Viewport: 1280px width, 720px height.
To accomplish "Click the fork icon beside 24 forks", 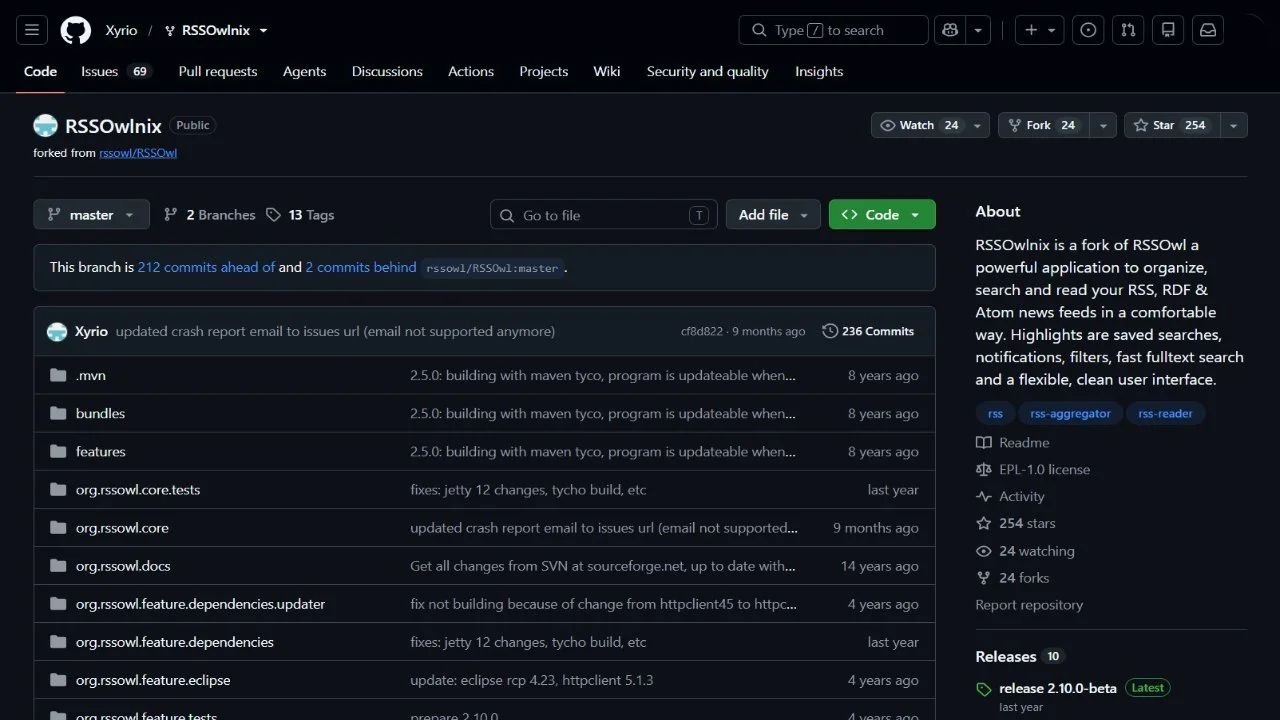I will 984,578.
